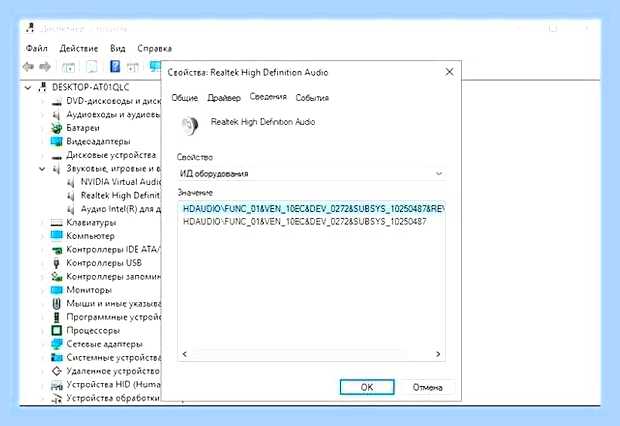Select Компьютер tree item
The image size is (620, 426).
point(91,236)
